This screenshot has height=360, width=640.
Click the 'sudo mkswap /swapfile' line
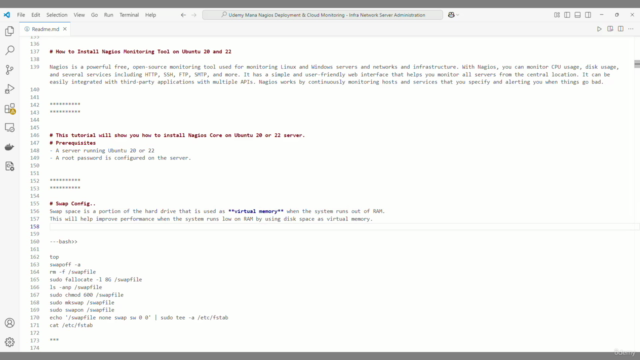coord(82,302)
